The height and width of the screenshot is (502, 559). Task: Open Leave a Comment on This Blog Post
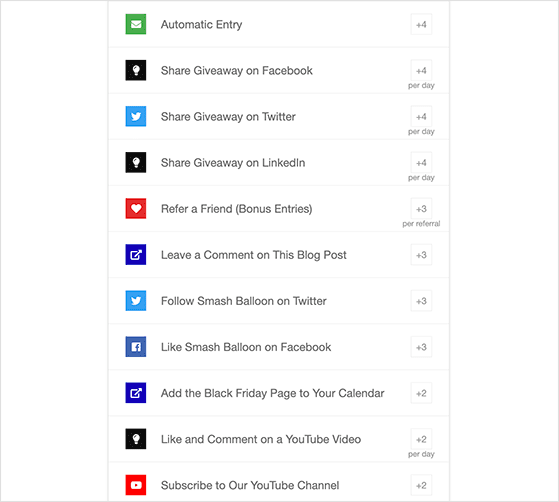(x=279, y=255)
